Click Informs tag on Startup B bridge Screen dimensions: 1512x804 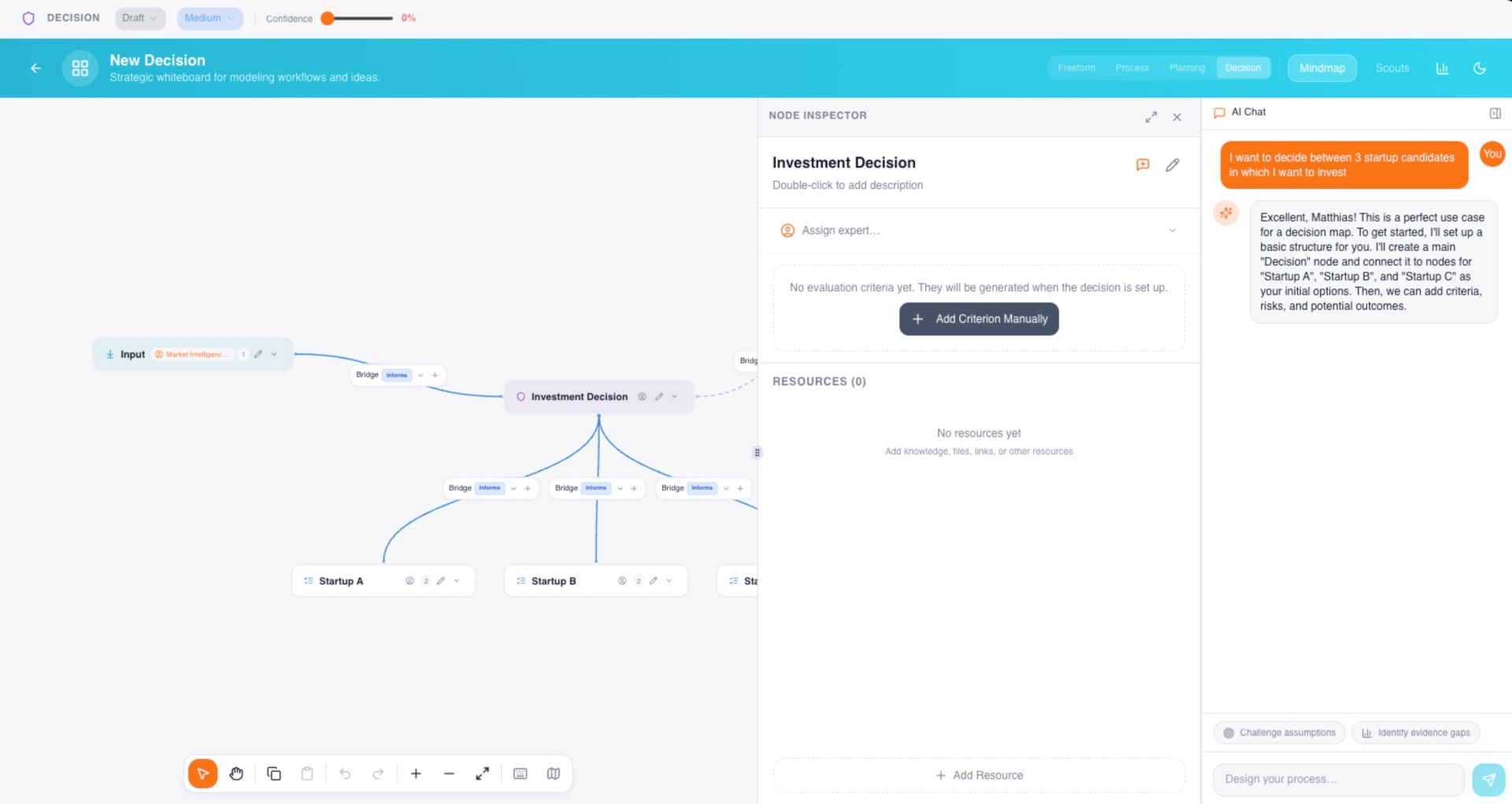(596, 488)
